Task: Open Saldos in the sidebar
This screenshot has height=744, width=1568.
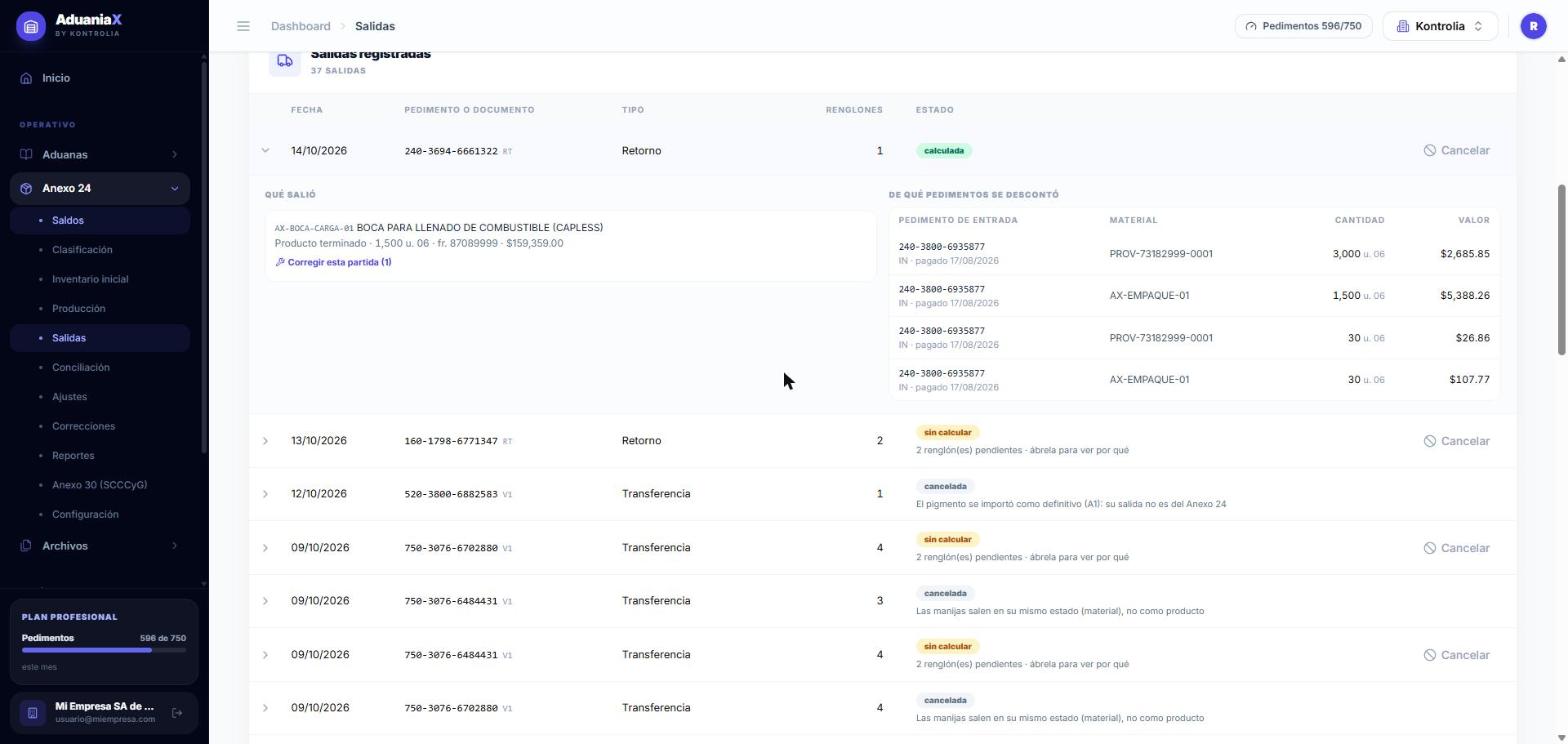Action: pyautogui.click(x=100, y=220)
